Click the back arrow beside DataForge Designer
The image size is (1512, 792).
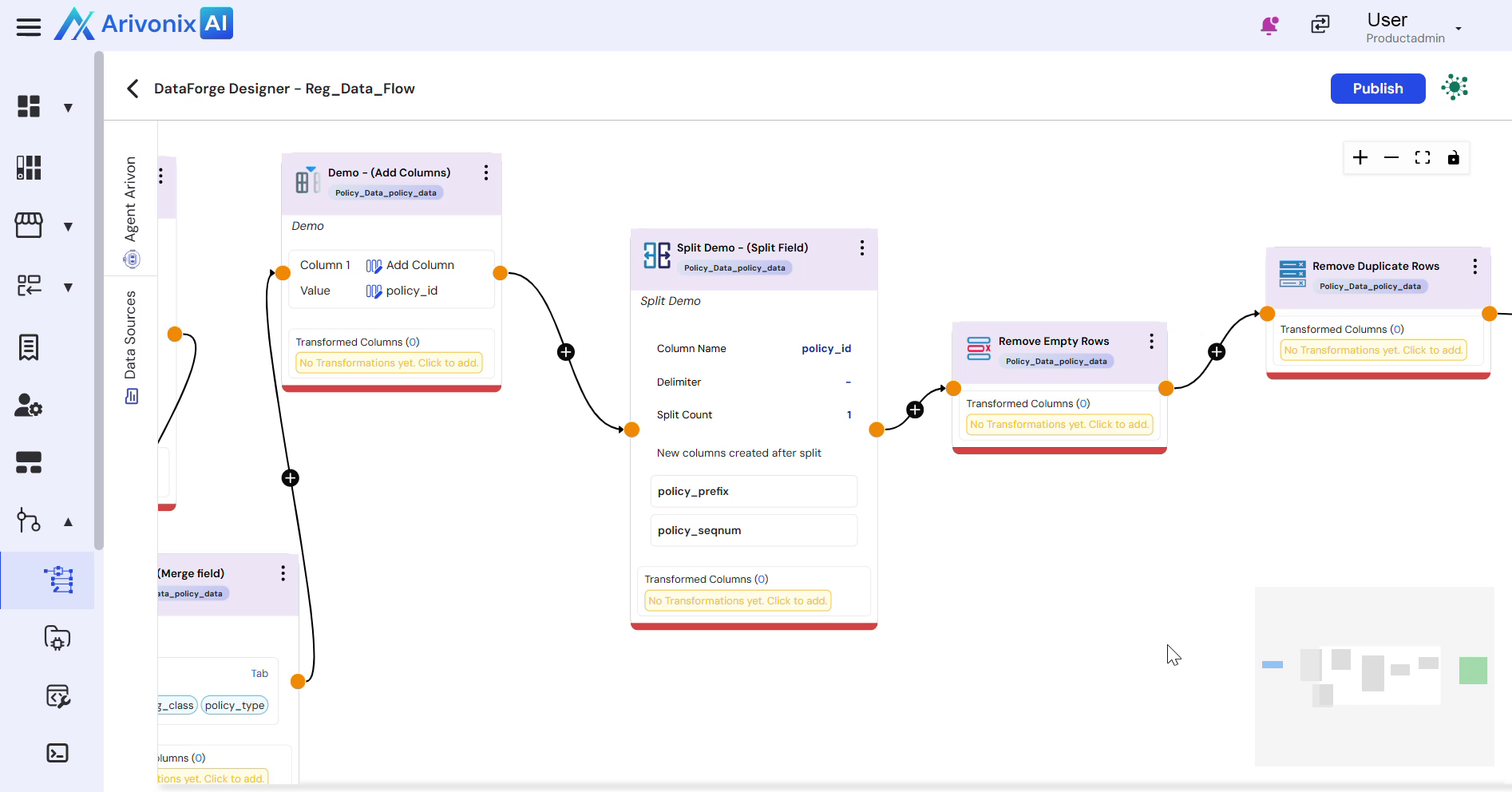coord(133,89)
